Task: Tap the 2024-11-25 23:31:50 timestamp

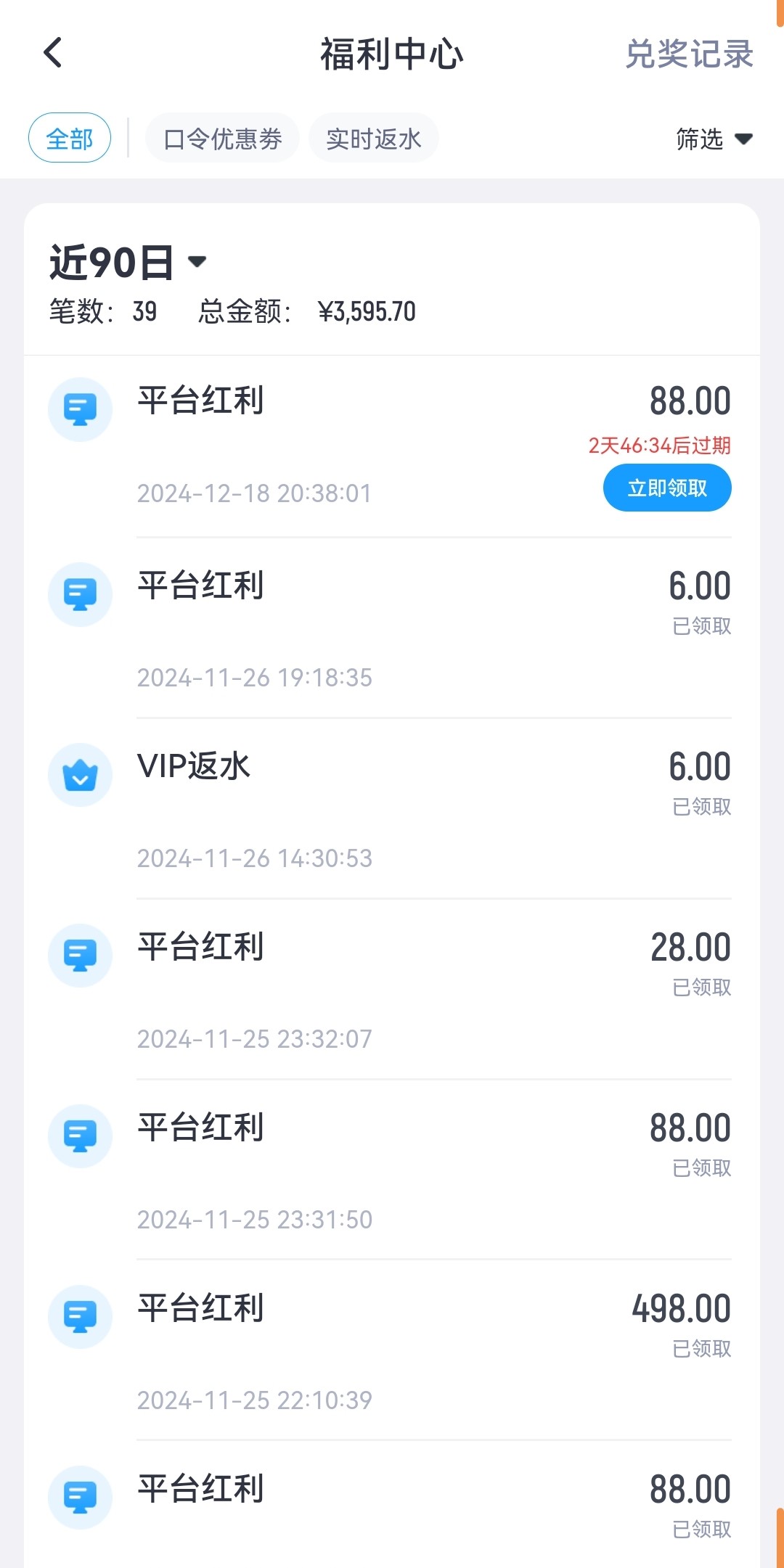Action: (254, 1220)
